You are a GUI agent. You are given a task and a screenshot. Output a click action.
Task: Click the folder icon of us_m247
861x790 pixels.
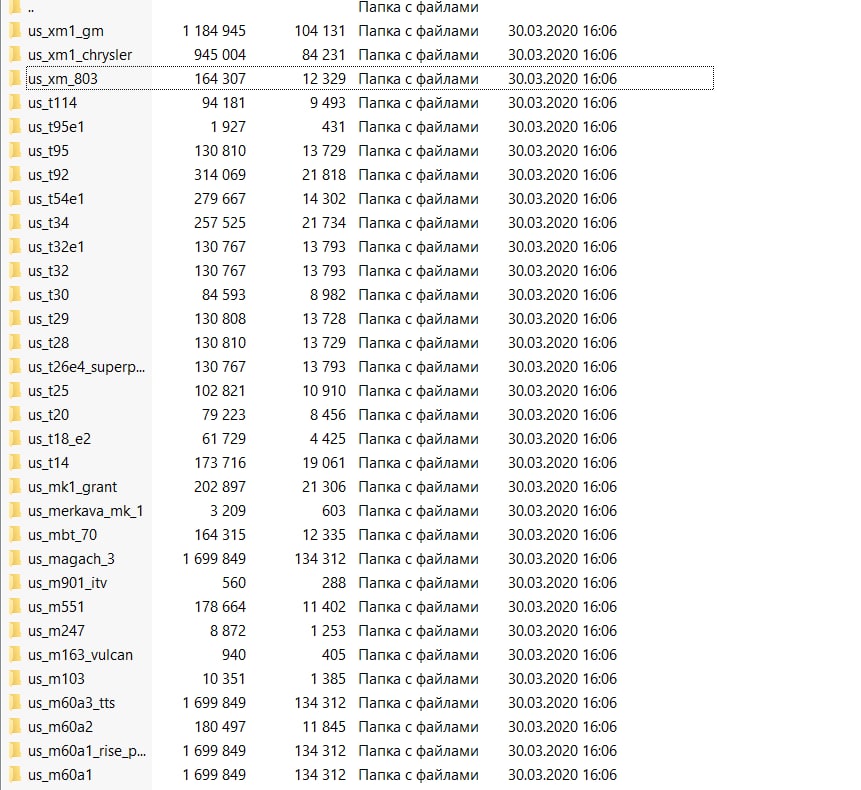(x=15, y=630)
